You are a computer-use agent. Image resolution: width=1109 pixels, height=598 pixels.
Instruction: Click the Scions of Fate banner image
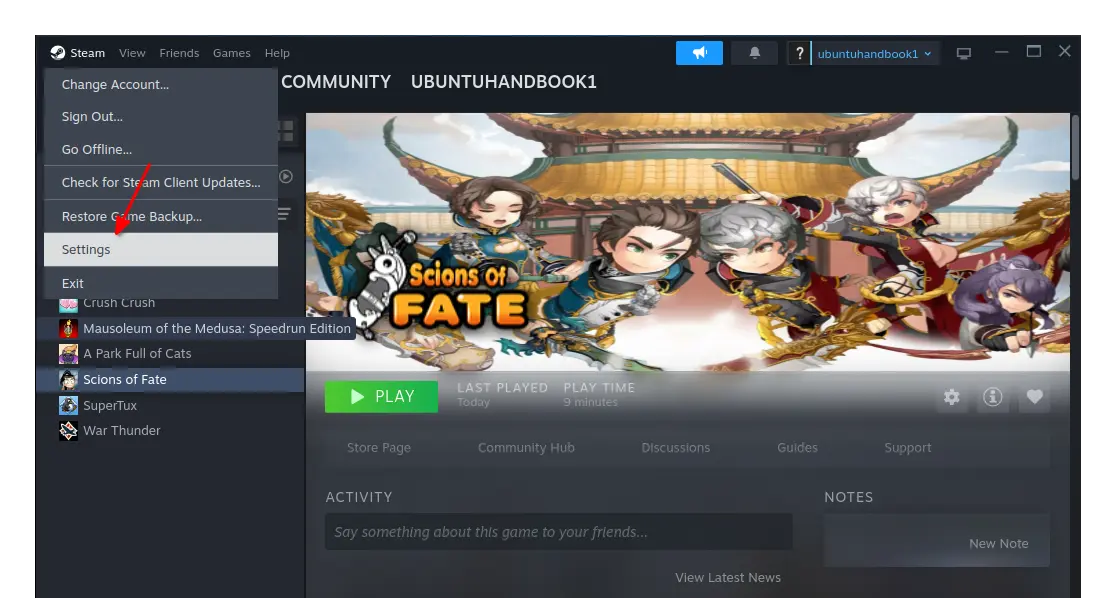[687, 242]
